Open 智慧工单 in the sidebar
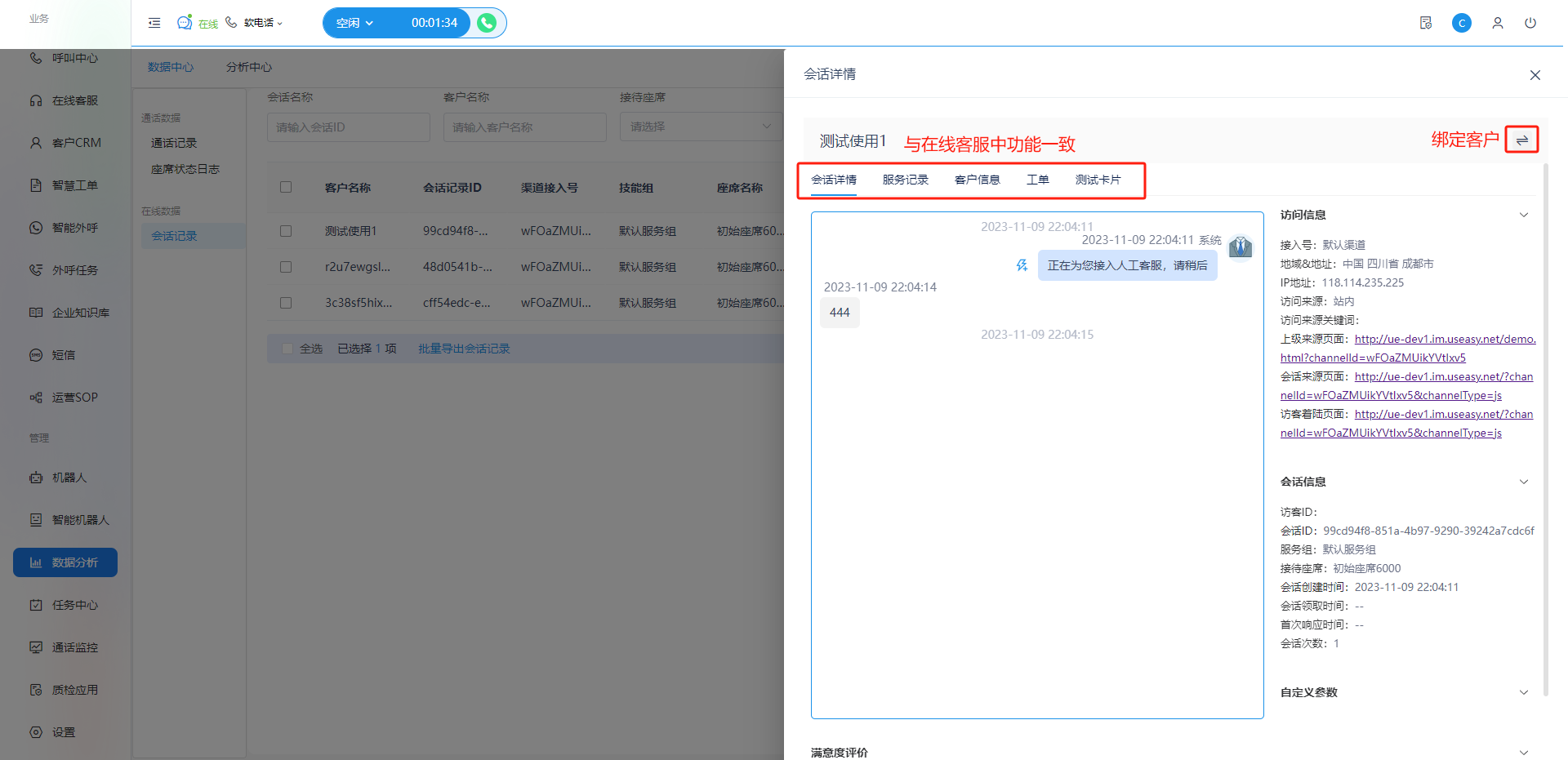Screen dimensions: 1568x760 pos(65,185)
